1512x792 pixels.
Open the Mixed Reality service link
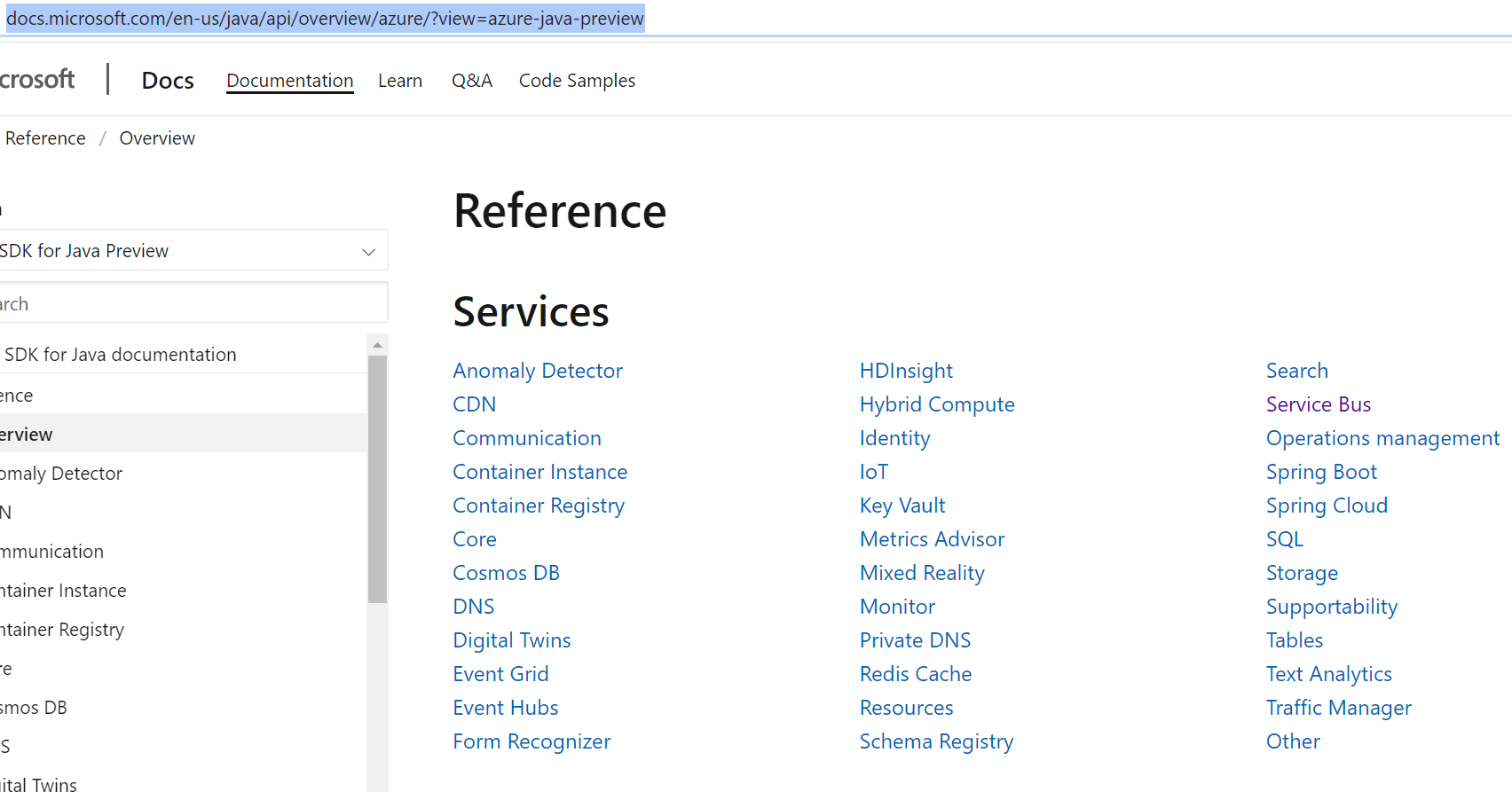(x=922, y=573)
